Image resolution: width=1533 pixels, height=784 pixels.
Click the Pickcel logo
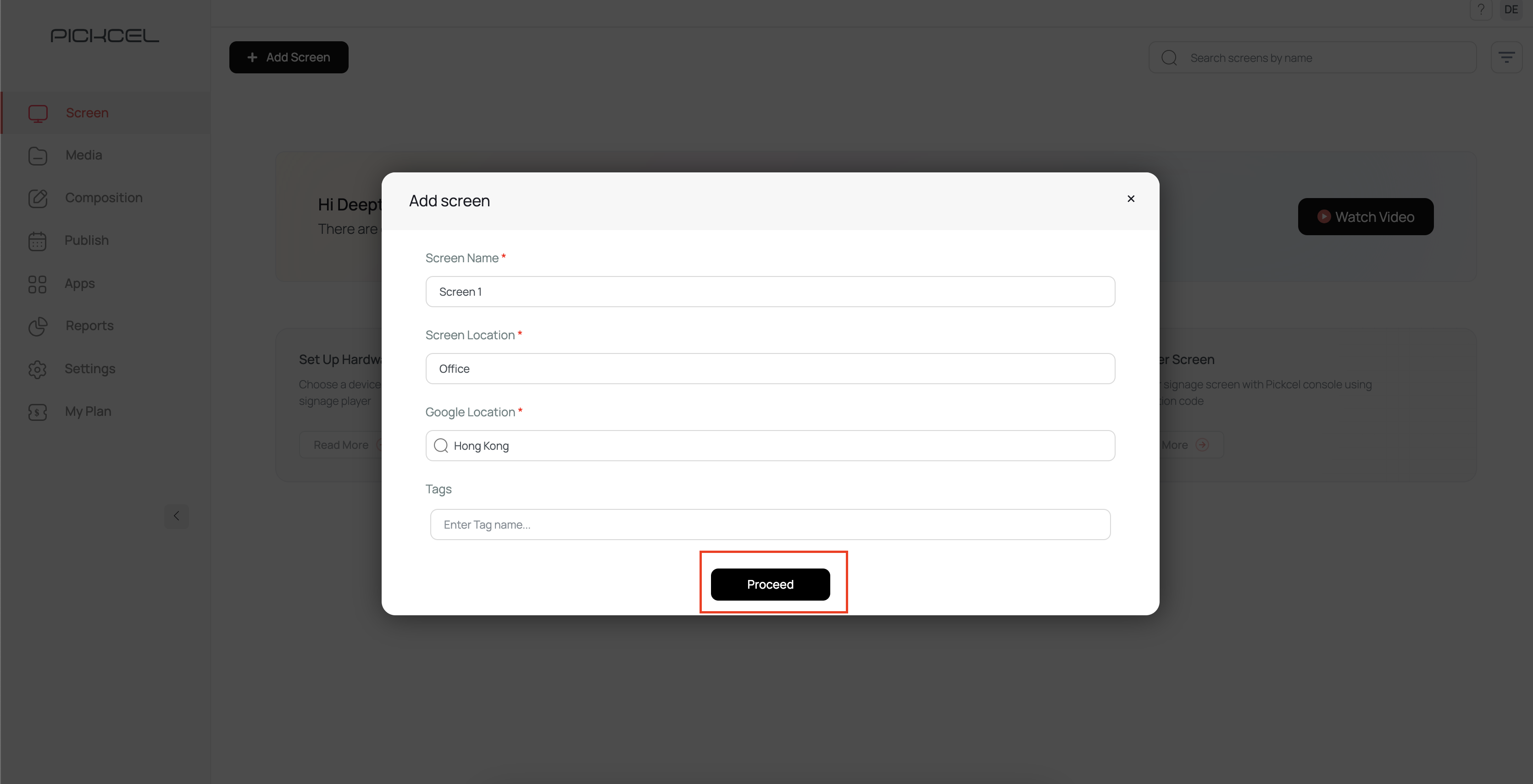click(x=105, y=36)
